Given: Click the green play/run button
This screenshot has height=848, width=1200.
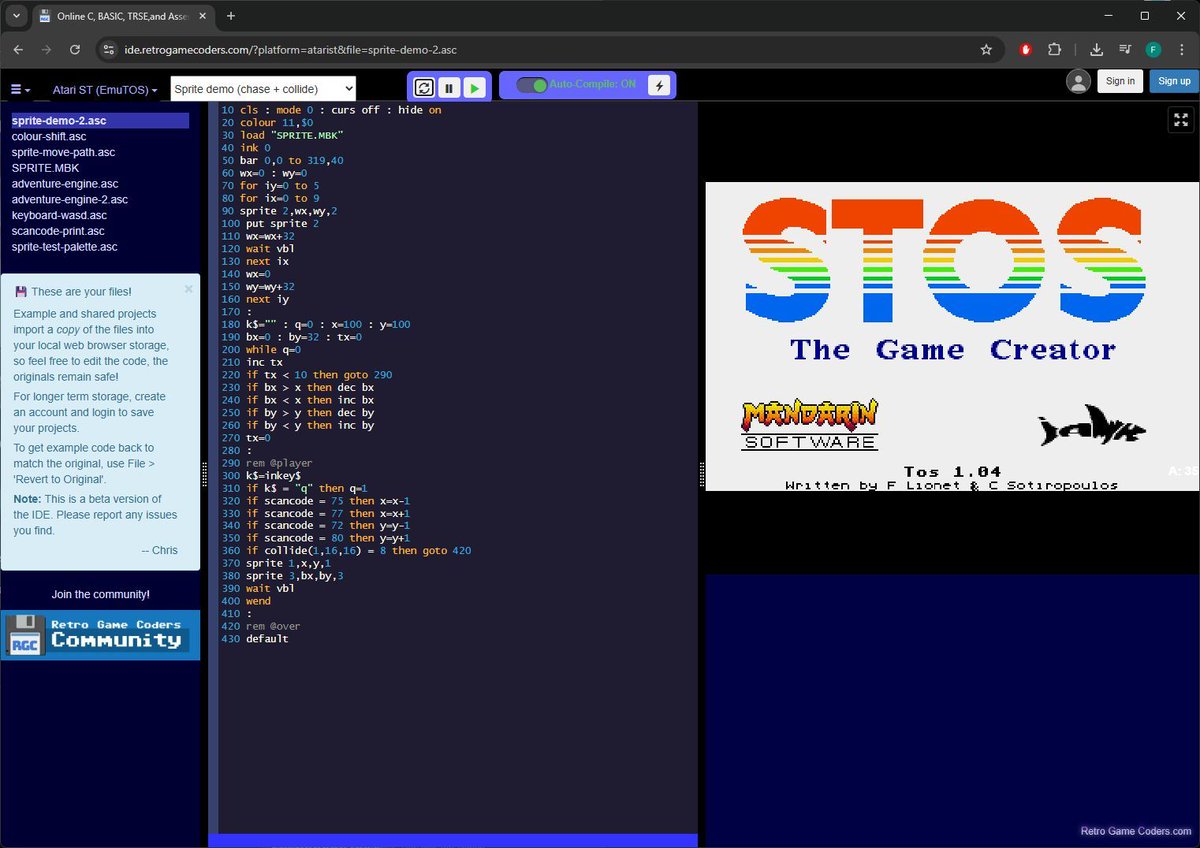Looking at the screenshot, I should coord(474,87).
